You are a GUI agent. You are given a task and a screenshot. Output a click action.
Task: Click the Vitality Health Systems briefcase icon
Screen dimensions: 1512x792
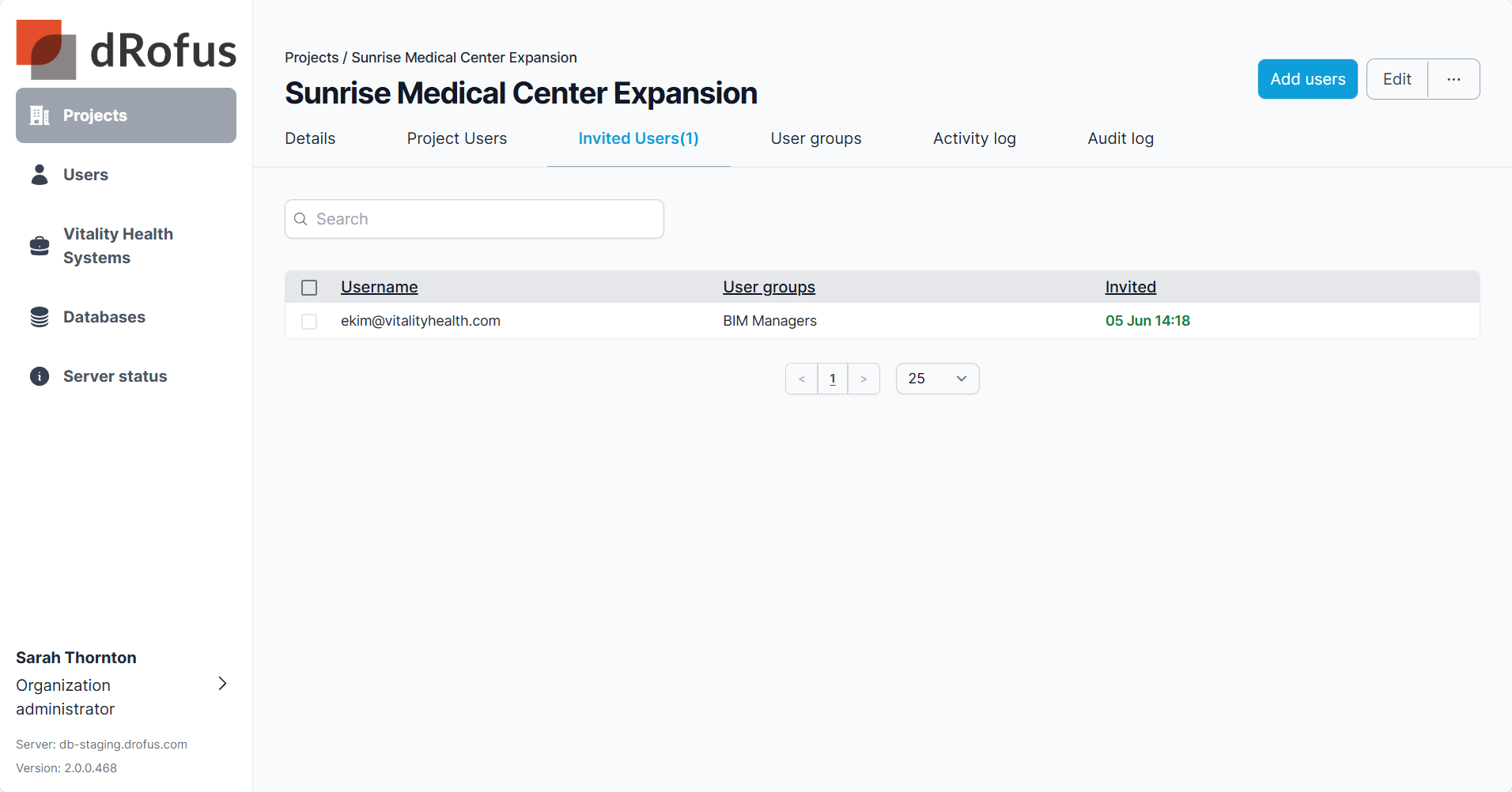(x=40, y=246)
